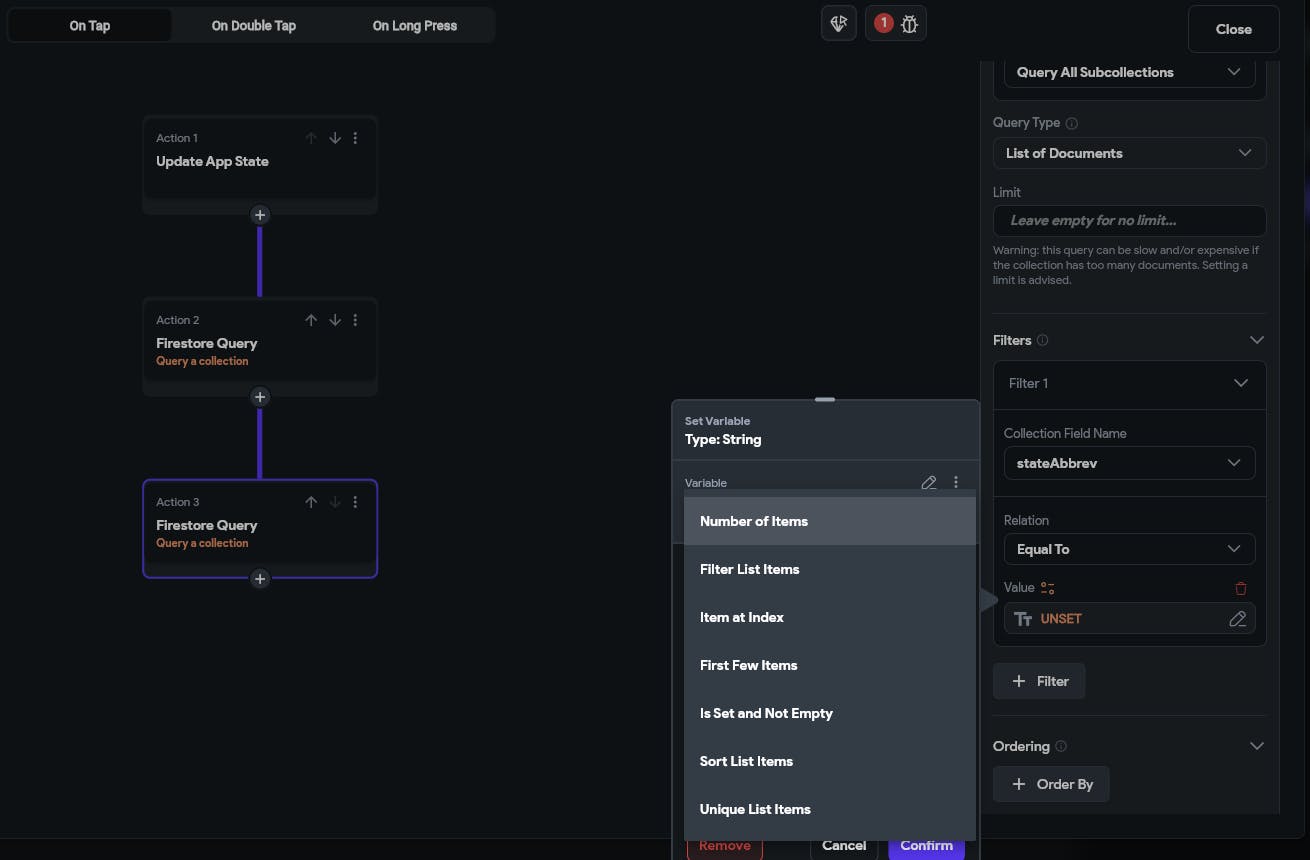Move Action 3 up in the flow
The image size is (1310, 860).
coord(311,502)
